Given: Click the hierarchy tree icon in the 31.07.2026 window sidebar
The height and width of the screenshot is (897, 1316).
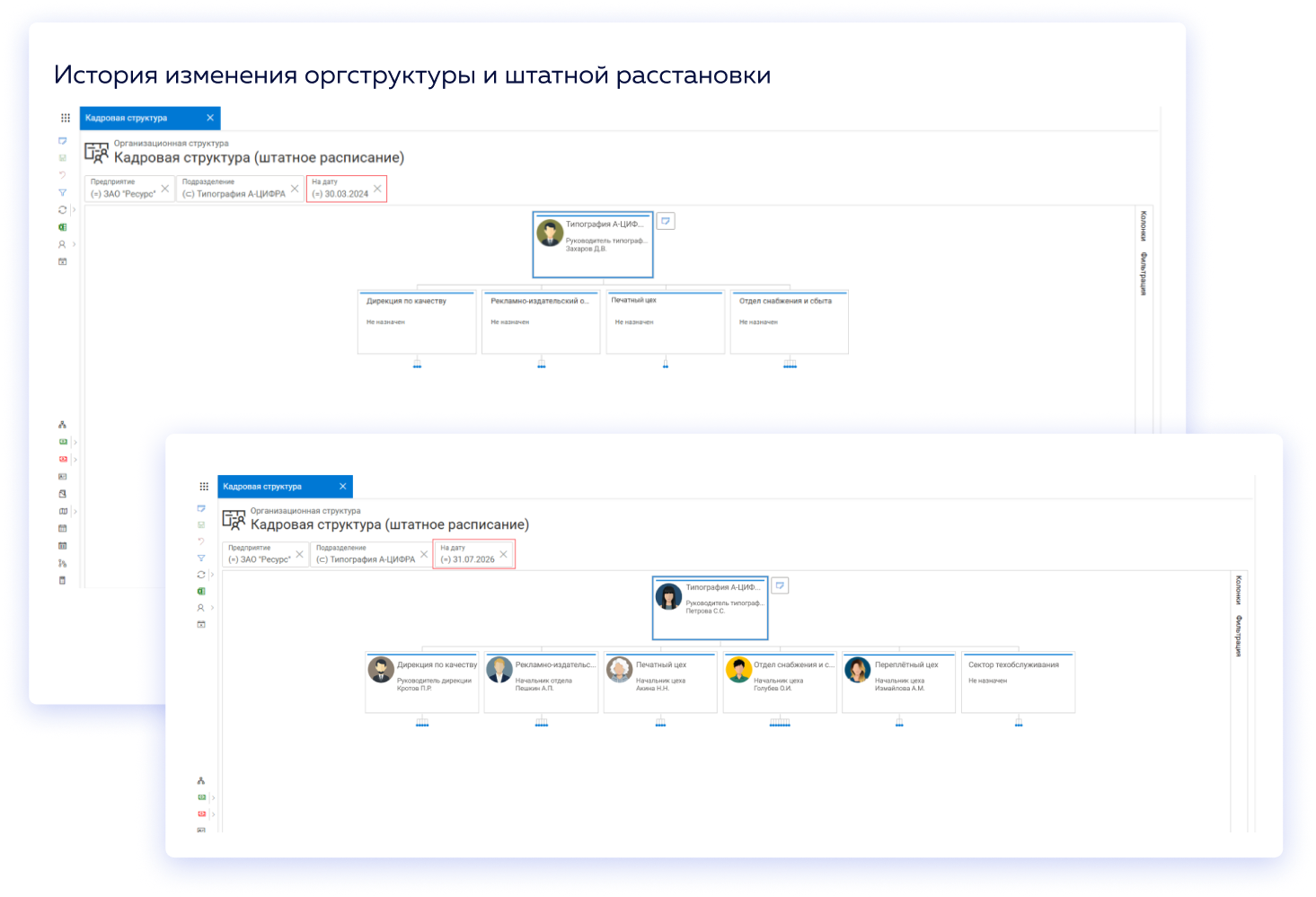Looking at the screenshot, I should pyautogui.click(x=201, y=781).
